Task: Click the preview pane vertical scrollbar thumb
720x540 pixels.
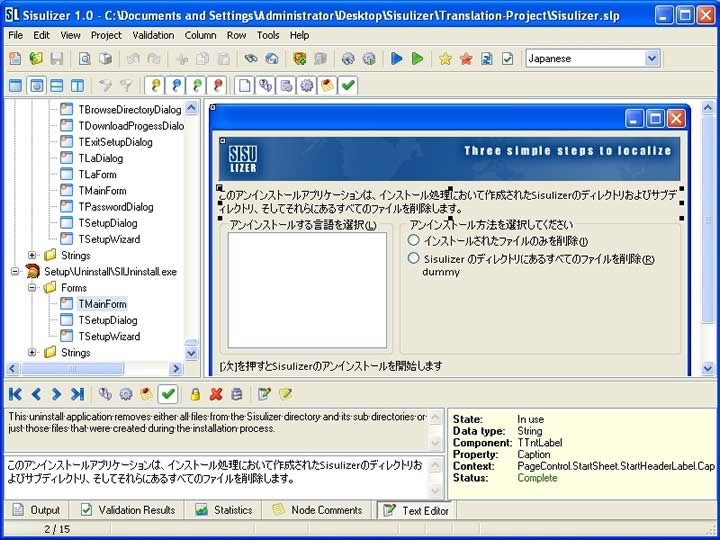Action: [x=708, y=218]
